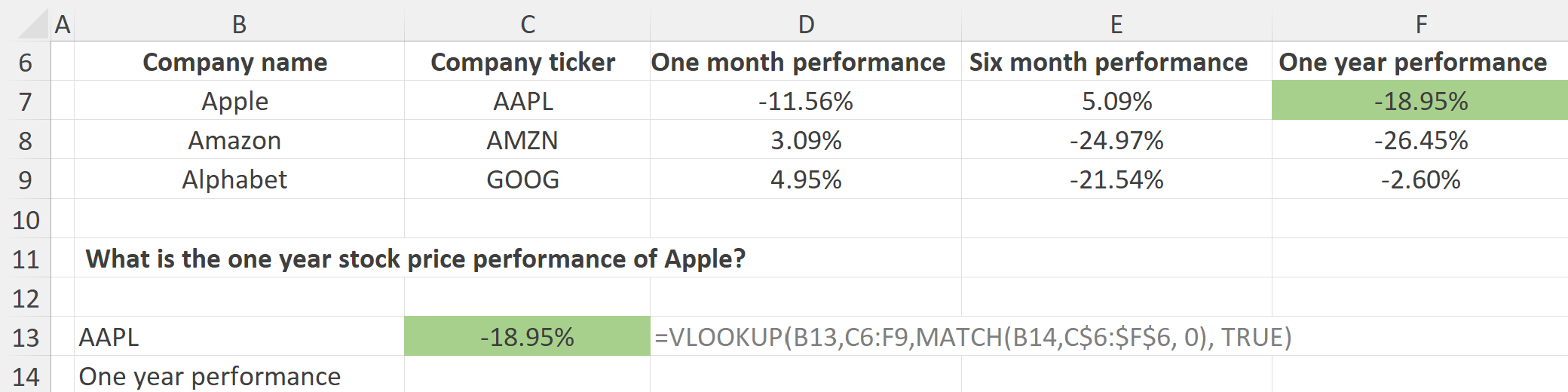Select the column A header
1568x392 pixels.
[x=63, y=24]
